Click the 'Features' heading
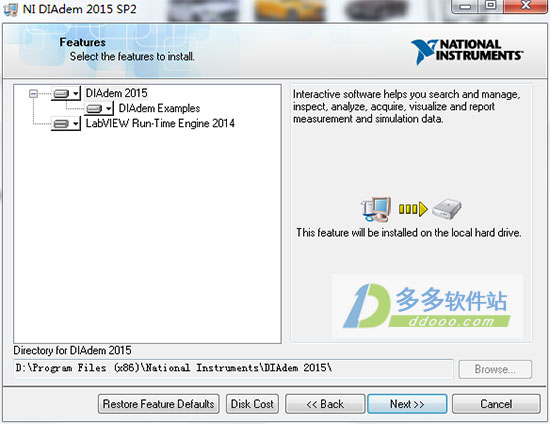This screenshot has height=424, width=550. (x=82, y=42)
